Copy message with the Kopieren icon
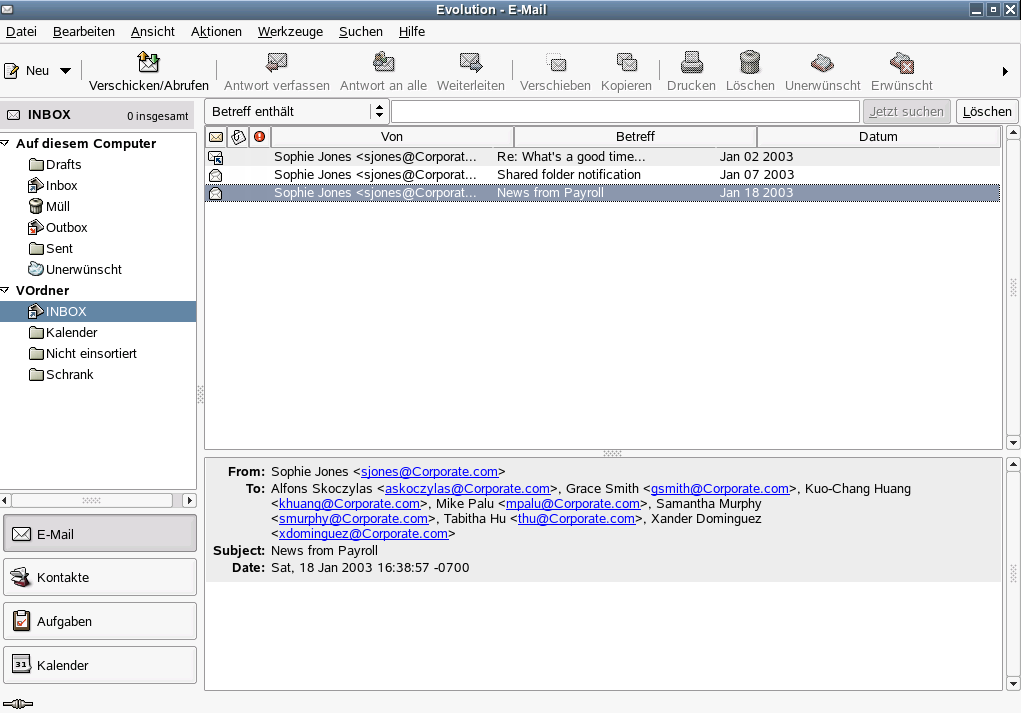 (626, 63)
